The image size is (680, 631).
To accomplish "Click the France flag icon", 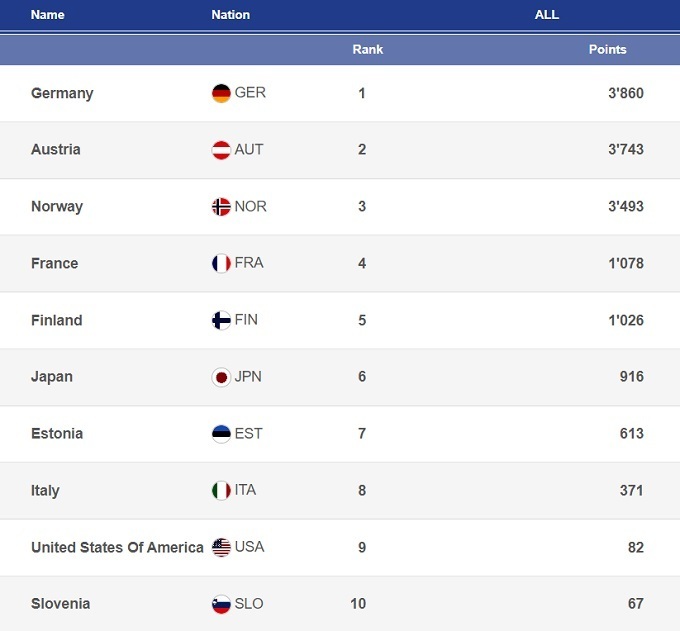I will pyautogui.click(x=221, y=264).
